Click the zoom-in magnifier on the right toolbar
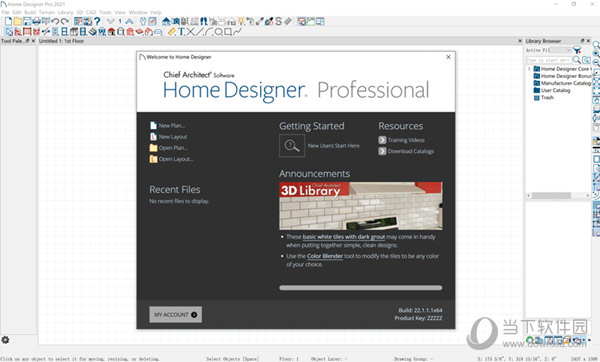Screen dimensions: 600x362 coord(596,54)
